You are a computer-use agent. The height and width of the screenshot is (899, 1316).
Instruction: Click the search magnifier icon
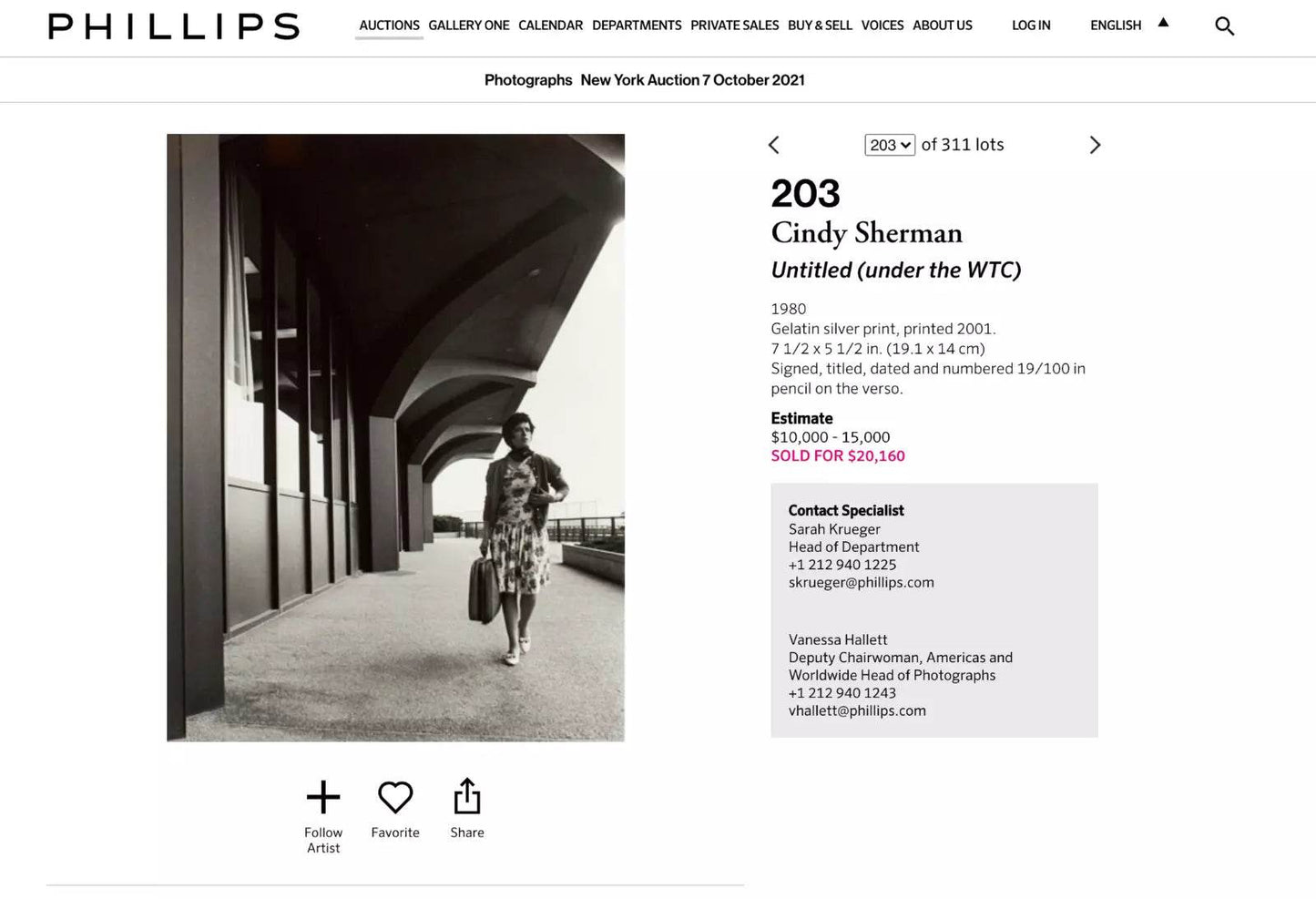(1224, 26)
